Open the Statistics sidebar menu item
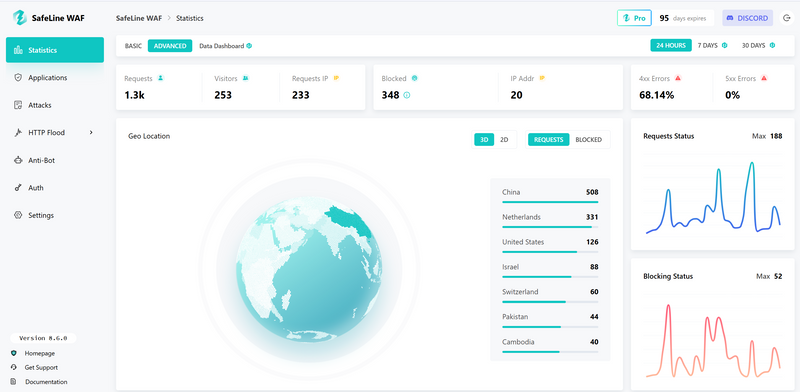The image size is (800, 392). tap(55, 50)
